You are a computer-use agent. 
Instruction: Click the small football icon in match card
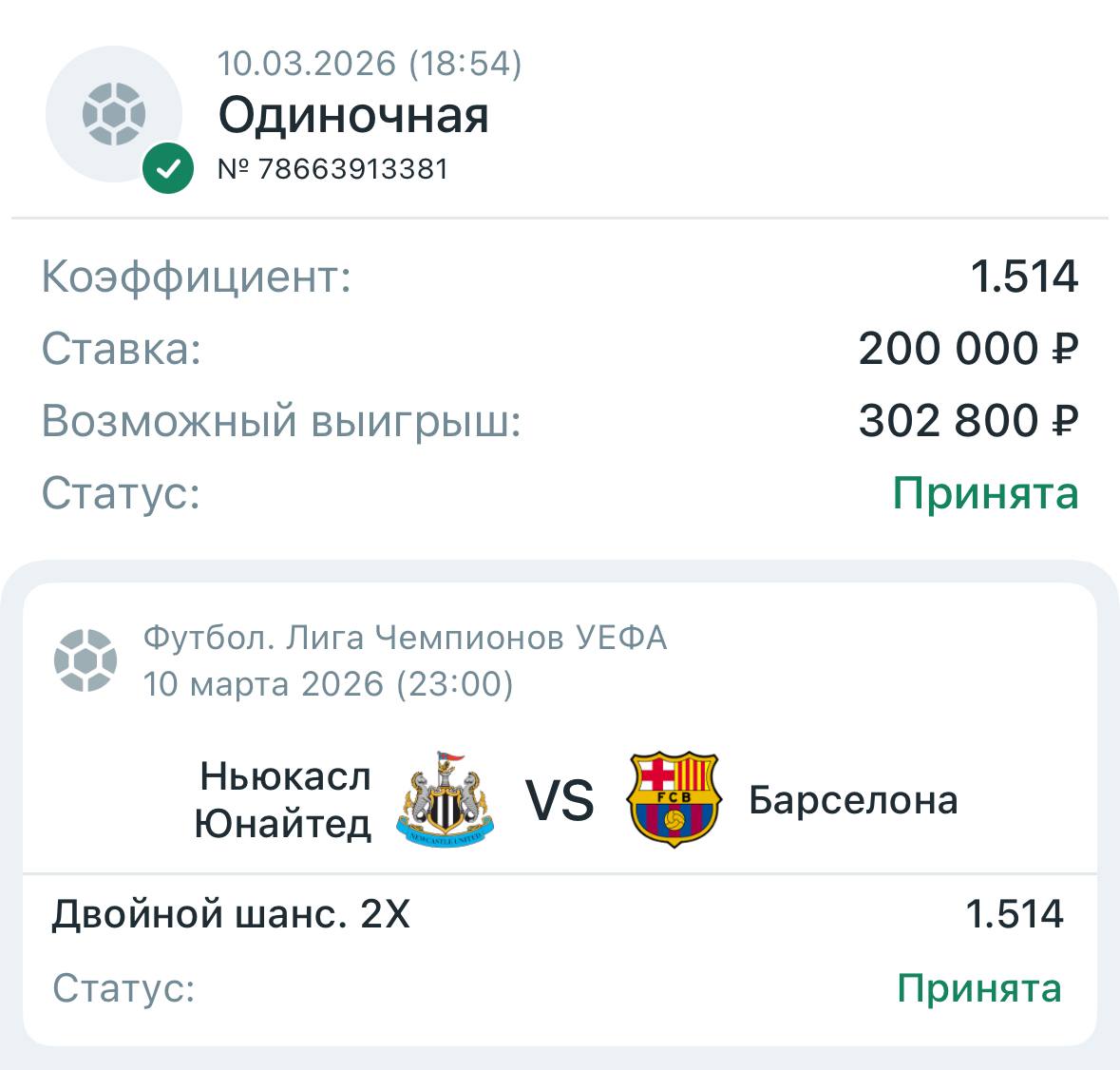pos(85,659)
